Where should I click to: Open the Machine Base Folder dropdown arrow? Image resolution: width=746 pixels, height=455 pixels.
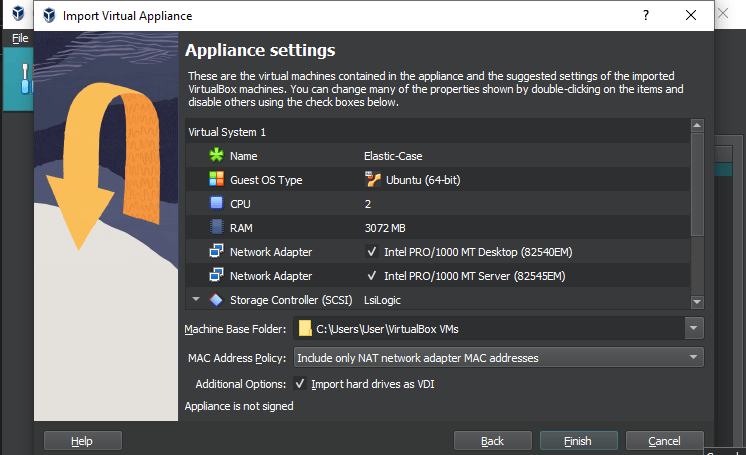(694, 328)
